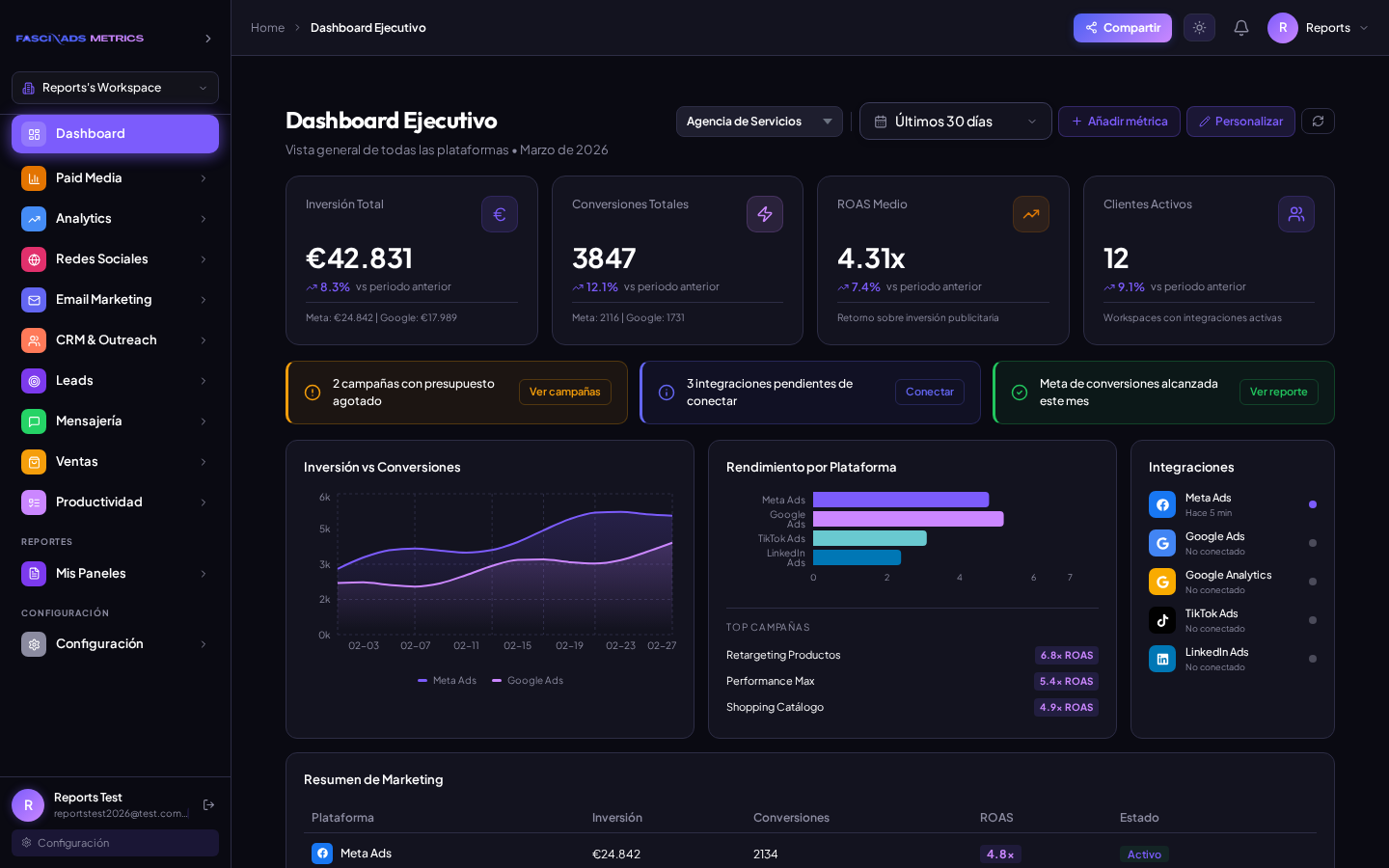The height and width of the screenshot is (868, 1389).
Task: Click the Meta Ads connected status dot
Action: point(1313,504)
